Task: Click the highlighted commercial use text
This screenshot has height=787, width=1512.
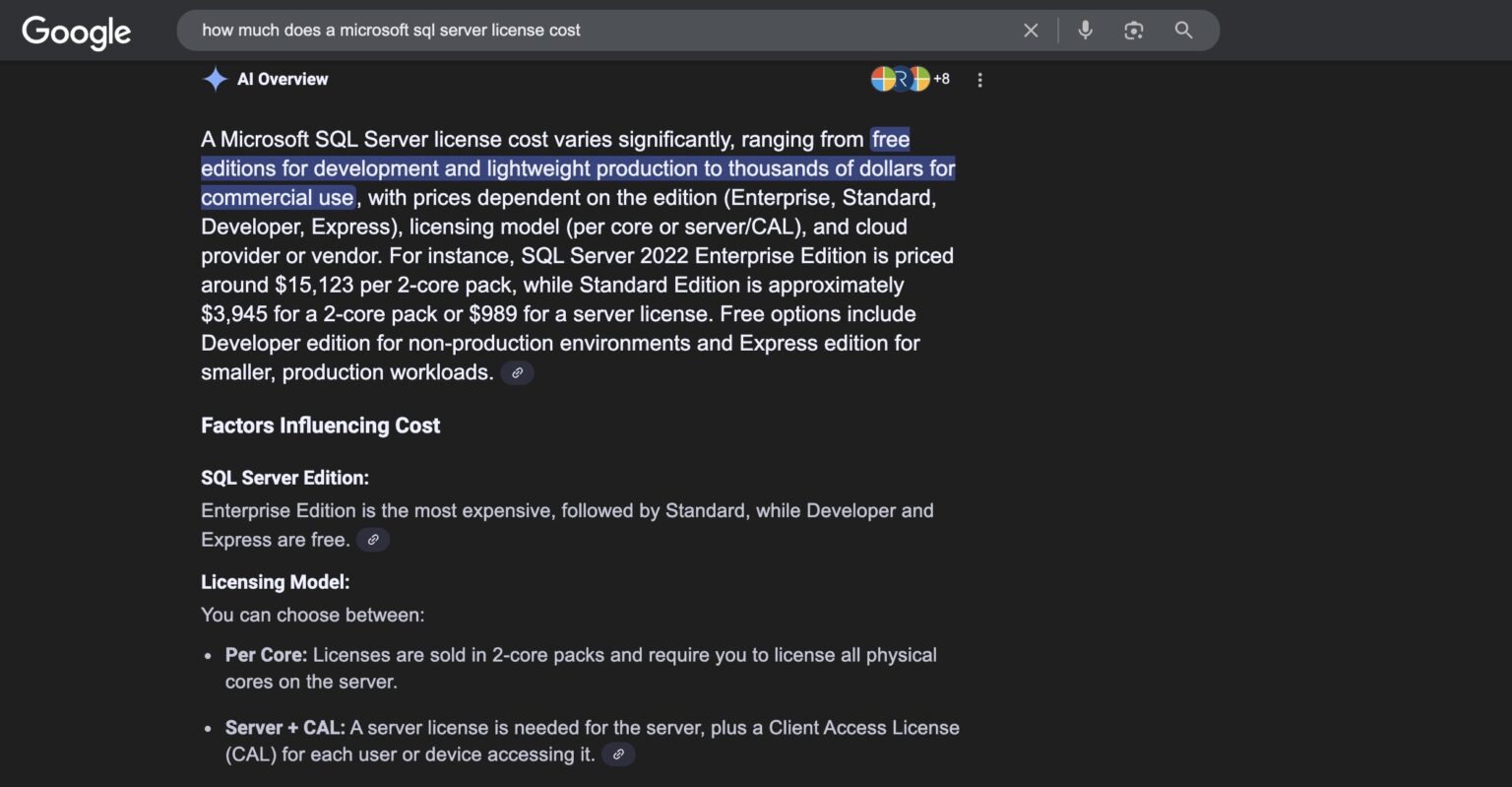Action: (278, 197)
